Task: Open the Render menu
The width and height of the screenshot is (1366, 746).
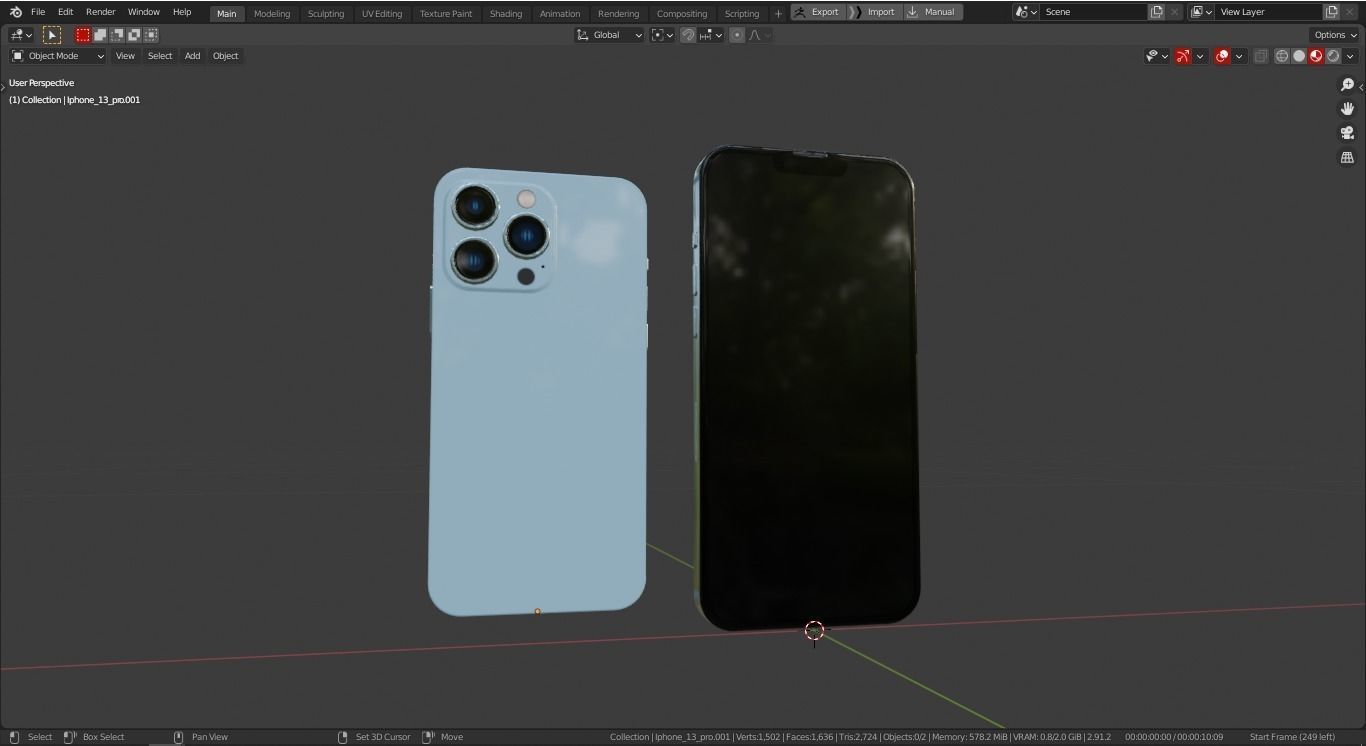Action: pyautogui.click(x=100, y=12)
